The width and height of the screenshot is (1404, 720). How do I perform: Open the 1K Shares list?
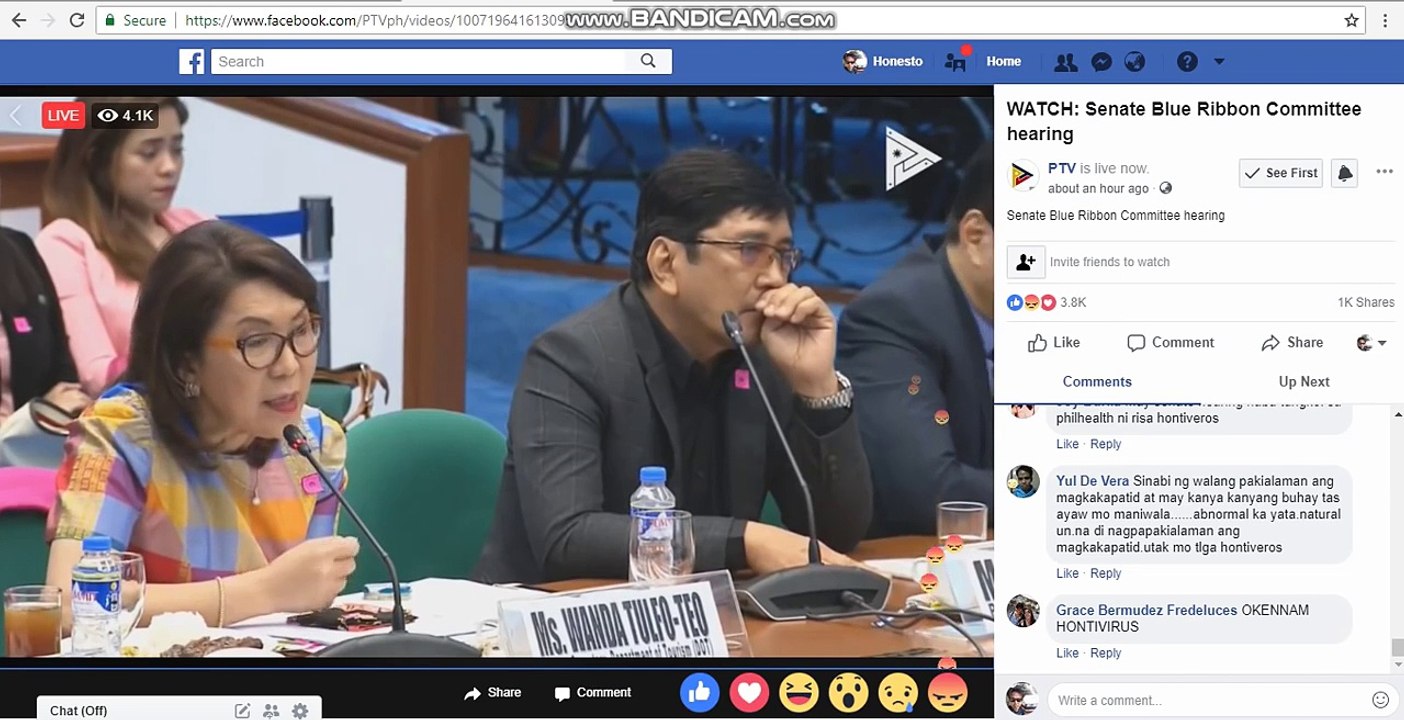1366,302
